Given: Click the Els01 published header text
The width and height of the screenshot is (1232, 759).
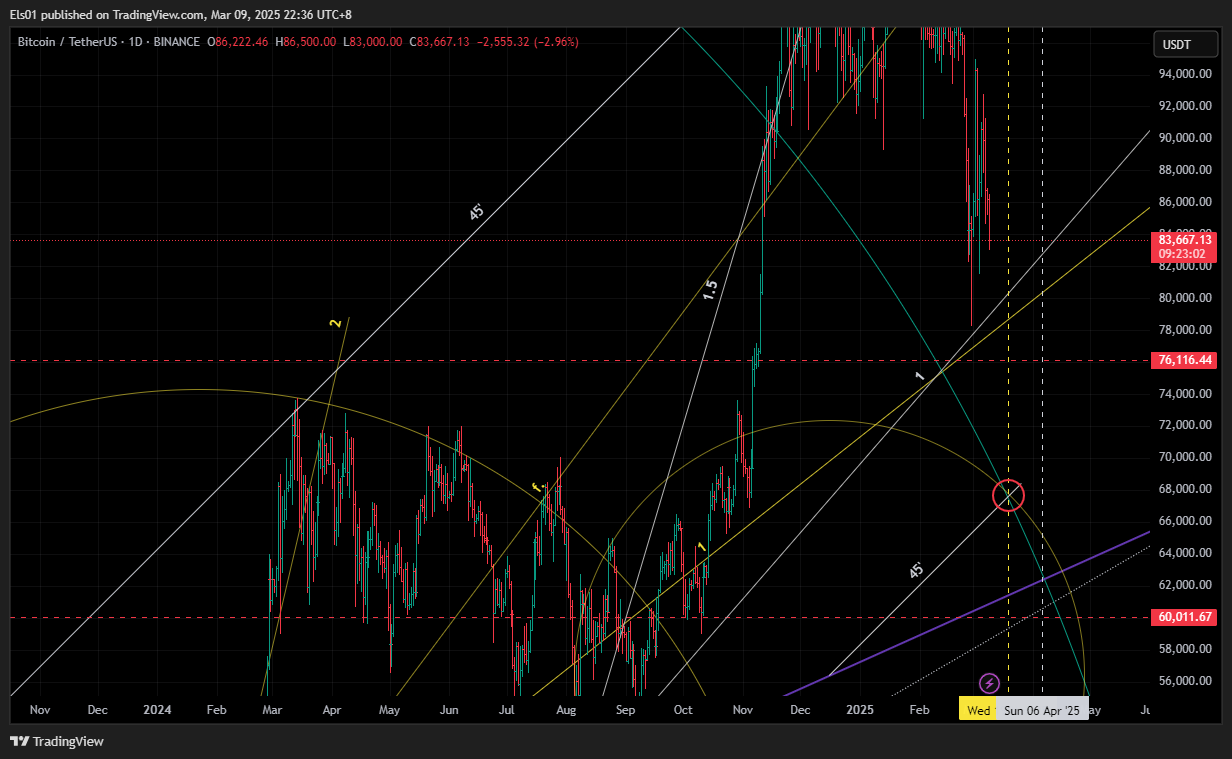Looking at the screenshot, I should pyautogui.click(x=181, y=14).
